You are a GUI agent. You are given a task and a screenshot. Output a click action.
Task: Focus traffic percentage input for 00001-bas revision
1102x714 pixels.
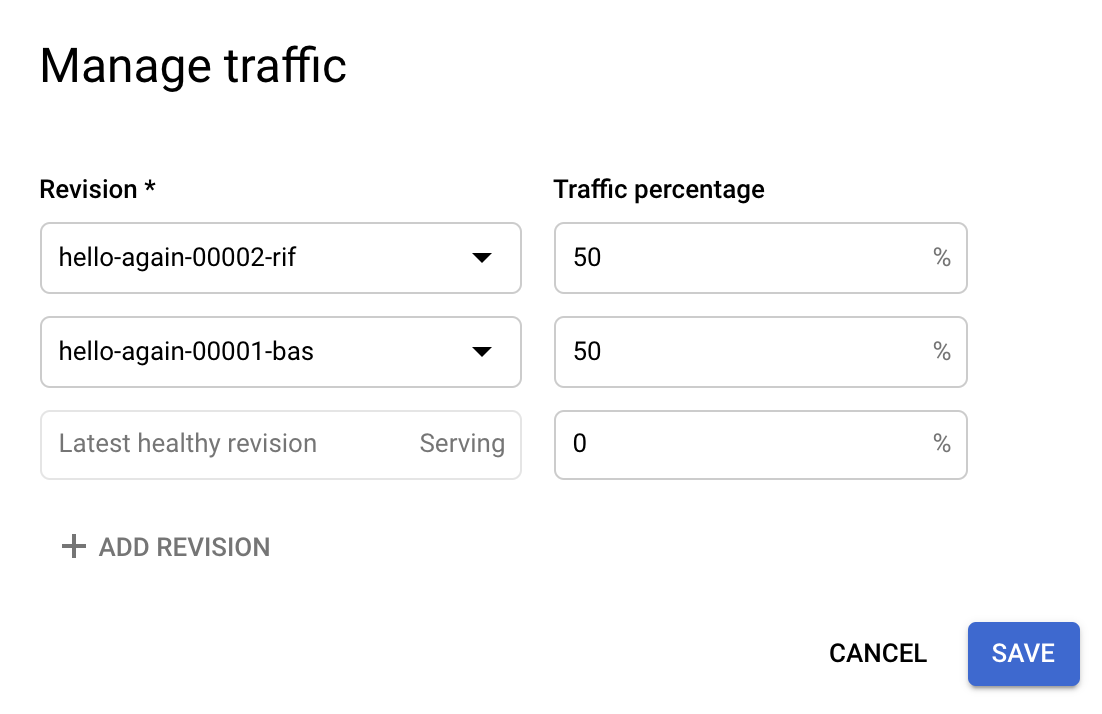tap(740, 351)
